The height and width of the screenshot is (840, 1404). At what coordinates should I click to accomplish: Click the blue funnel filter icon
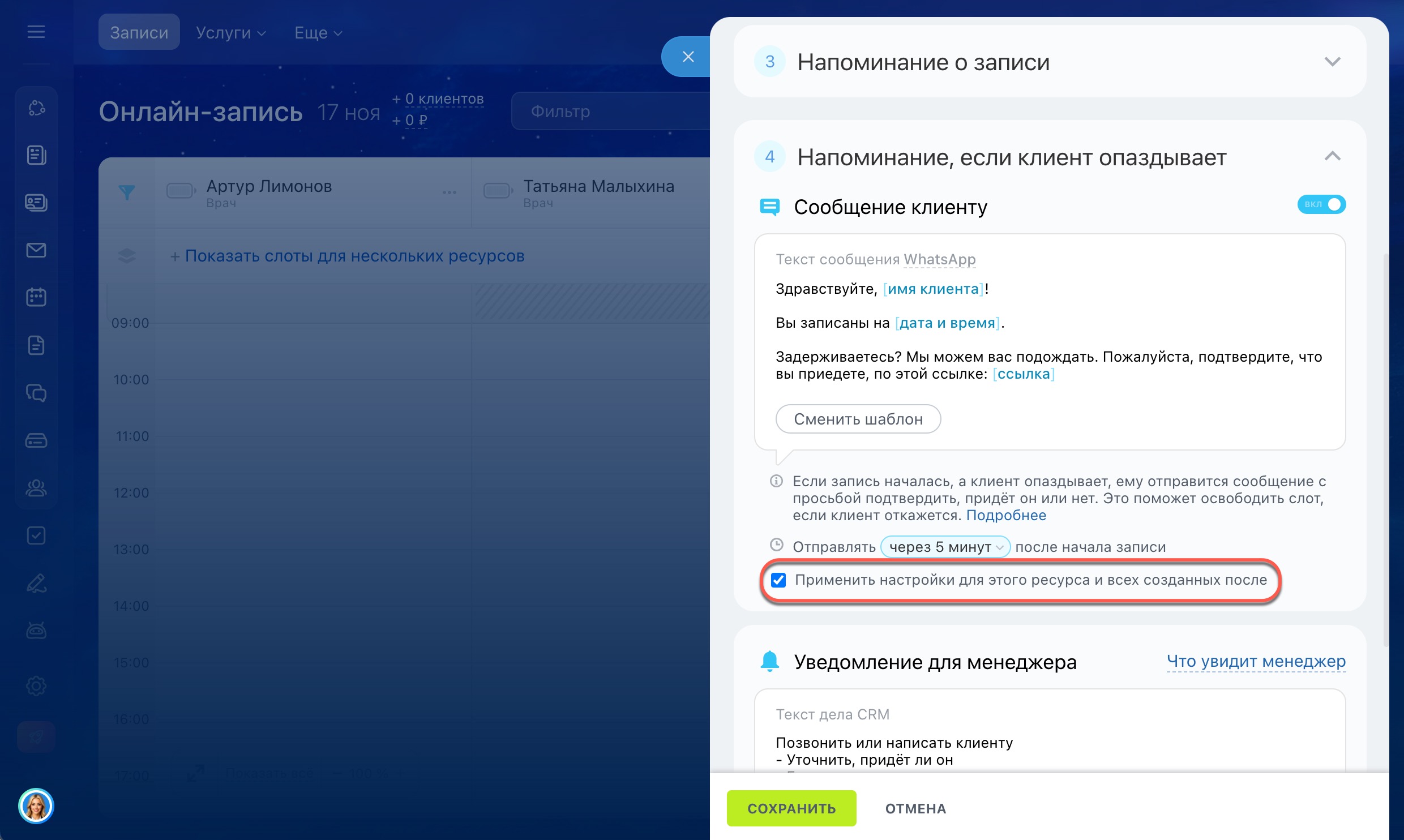[126, 192]
